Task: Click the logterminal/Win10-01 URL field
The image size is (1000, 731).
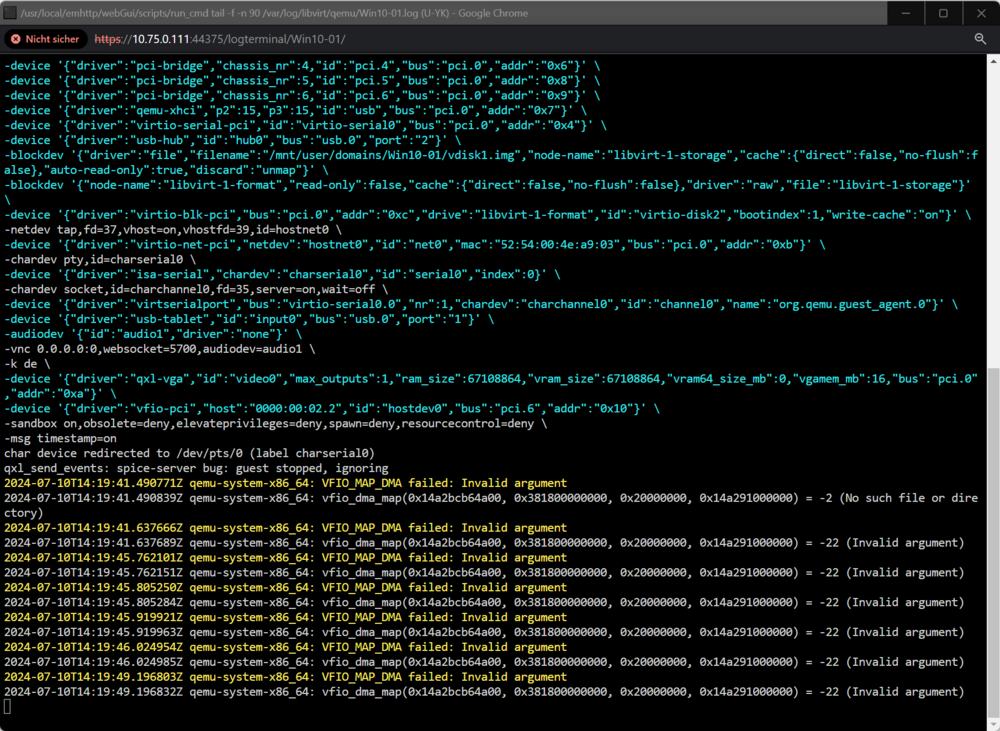Action: coord(219,39)
